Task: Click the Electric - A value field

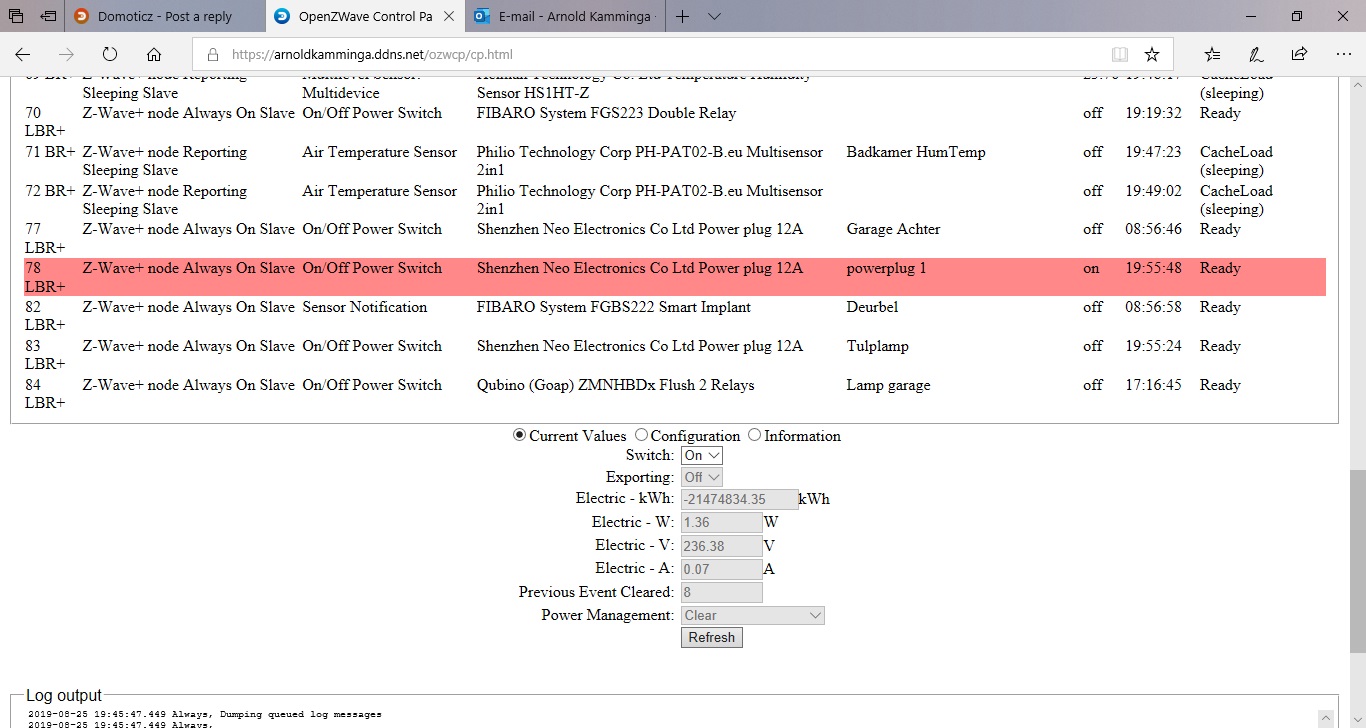Action: [x=722, y=569]
